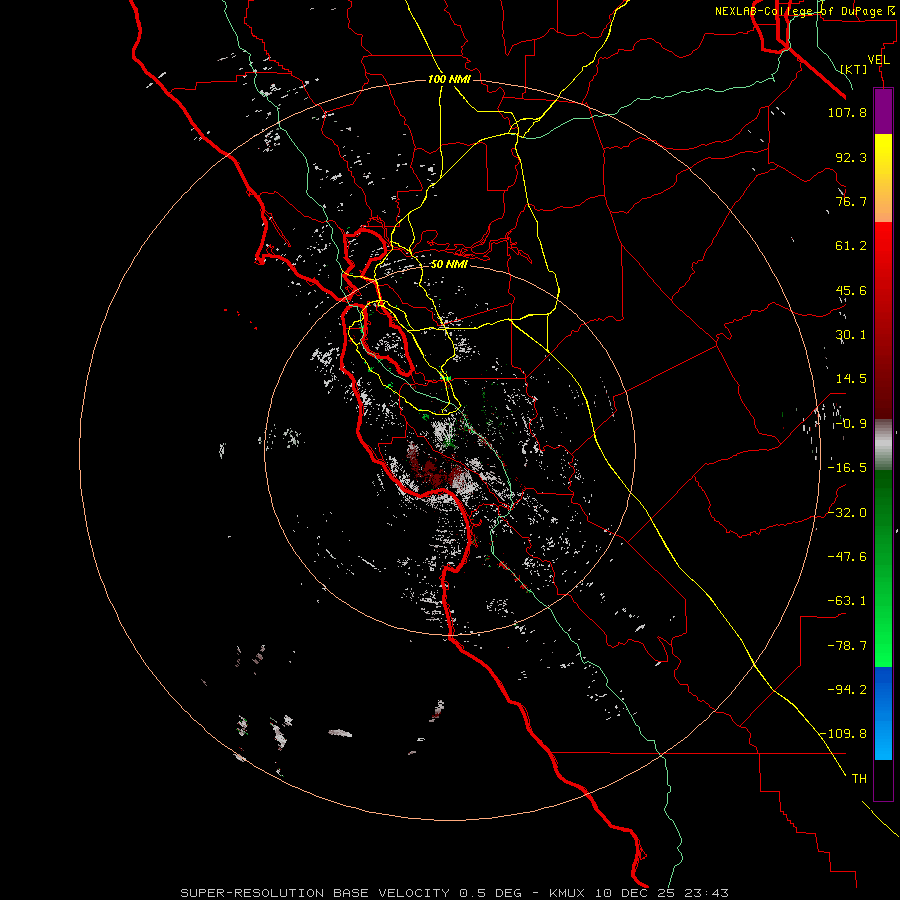This screenshot has width=900, height=900.
Task: Click the -32.0 velocity scale value
Action: coord(847,513)
